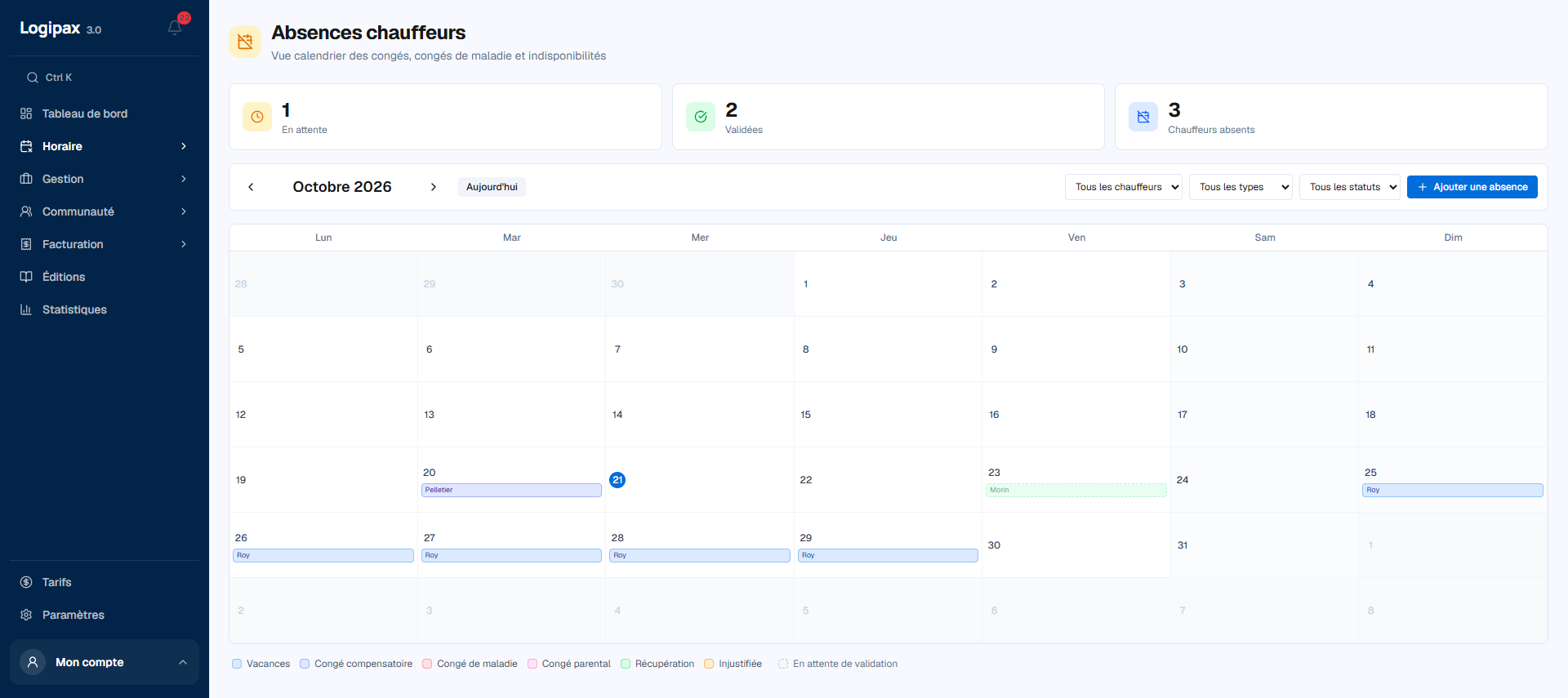
Task: Click the Tarifs coin icon
Action: tap(26, 582)
